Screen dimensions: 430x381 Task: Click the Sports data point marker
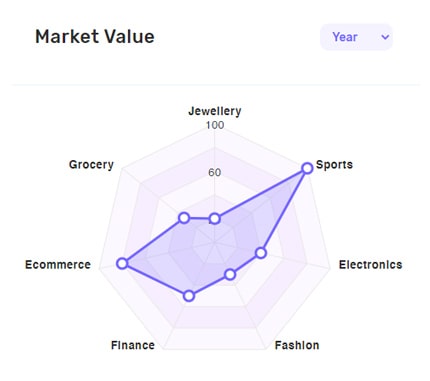(307, 168)
